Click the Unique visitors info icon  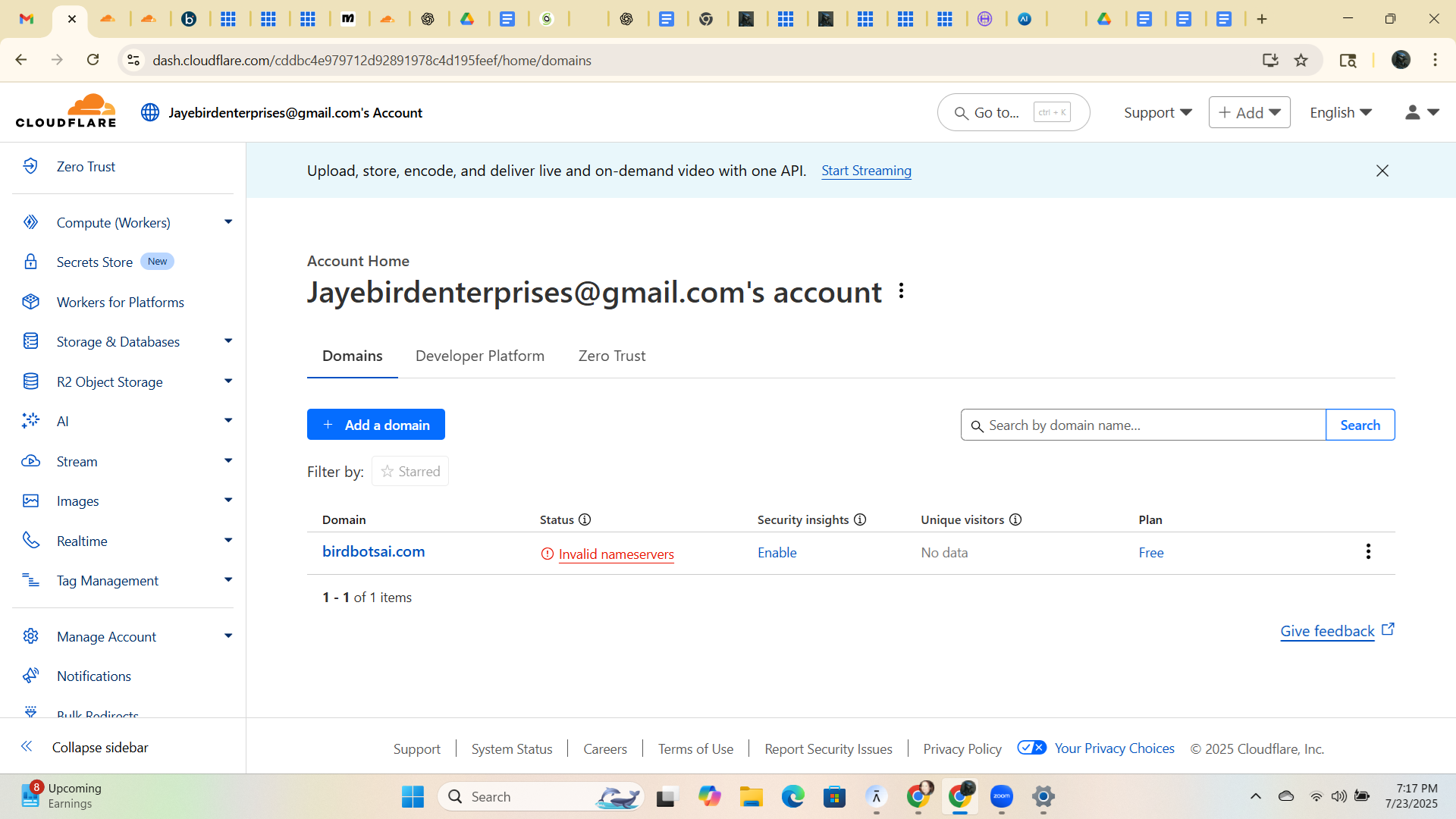(x=1015, y=519)
